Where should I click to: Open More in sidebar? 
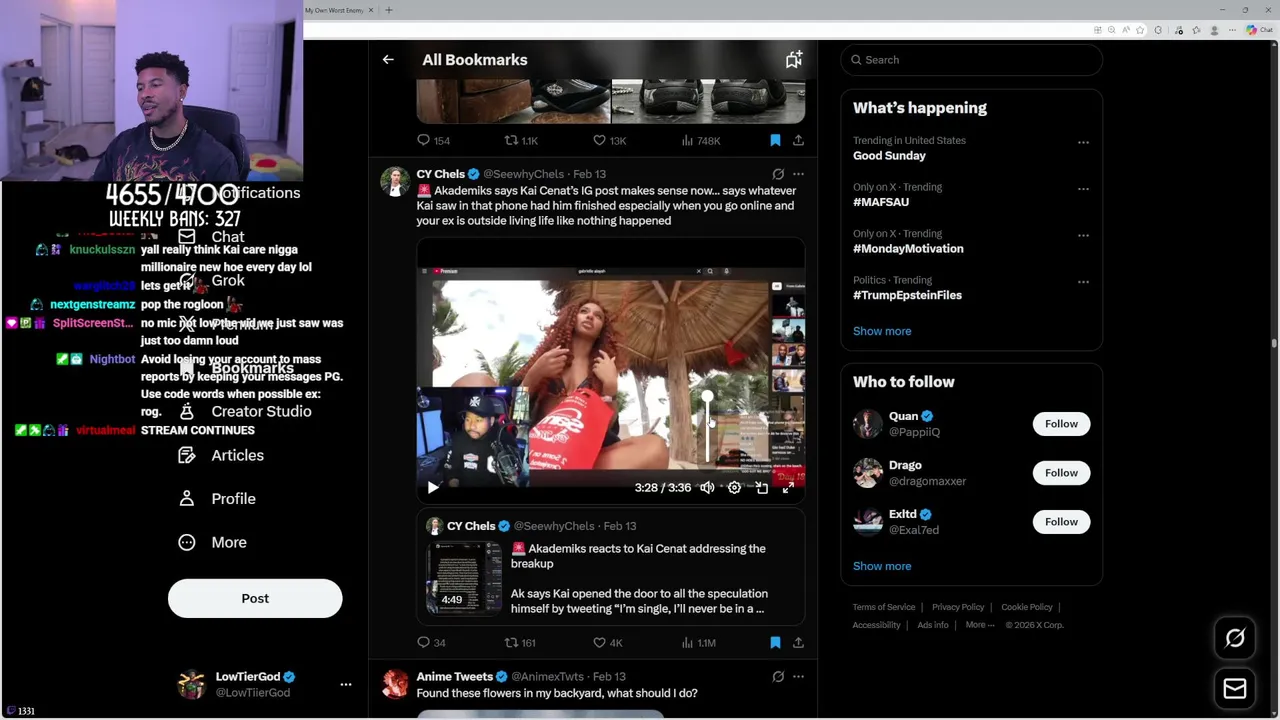pyautogui.click(x=212, y=543)
